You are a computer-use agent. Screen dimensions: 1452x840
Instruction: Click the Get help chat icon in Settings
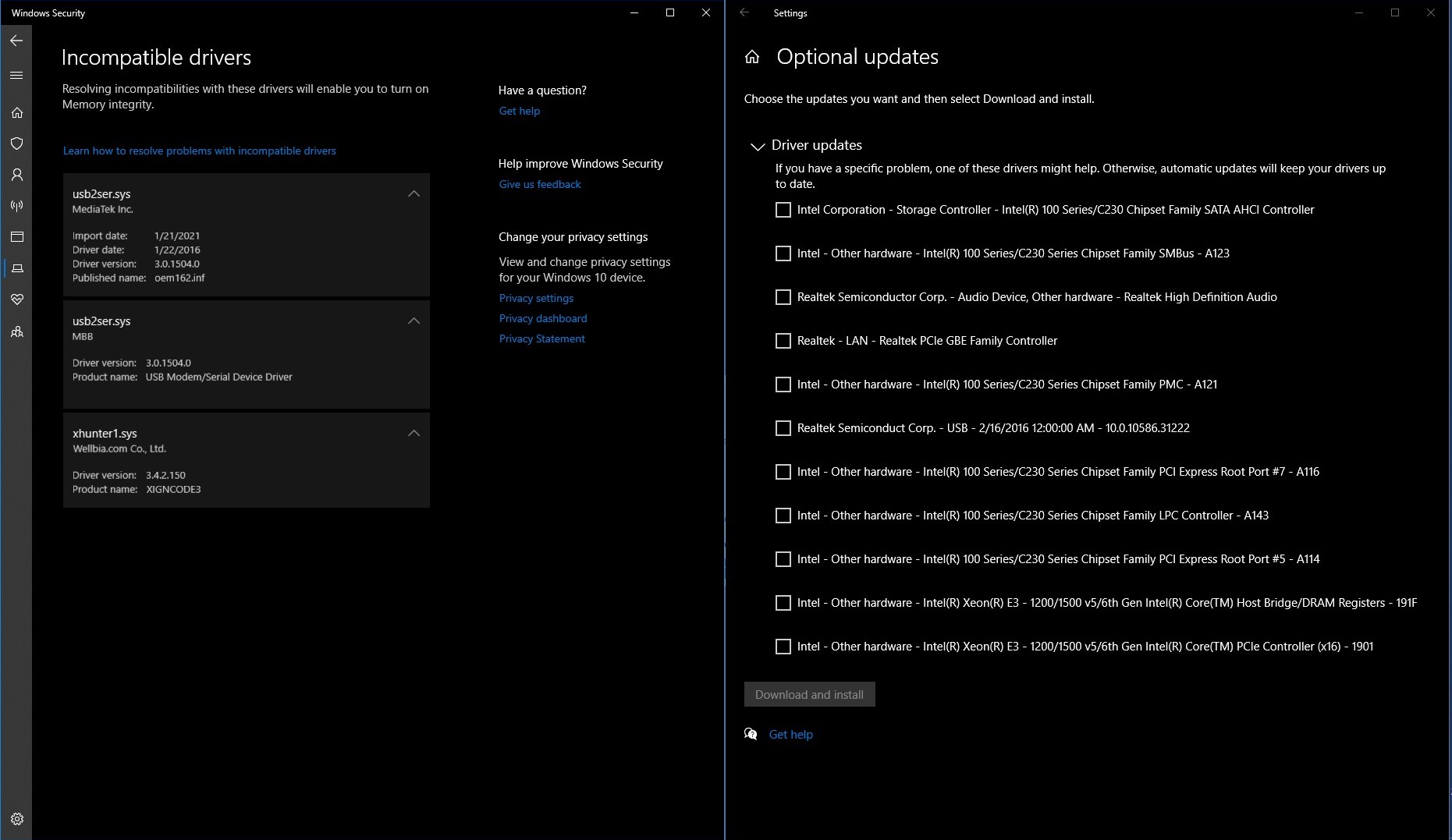click(751, 734)
